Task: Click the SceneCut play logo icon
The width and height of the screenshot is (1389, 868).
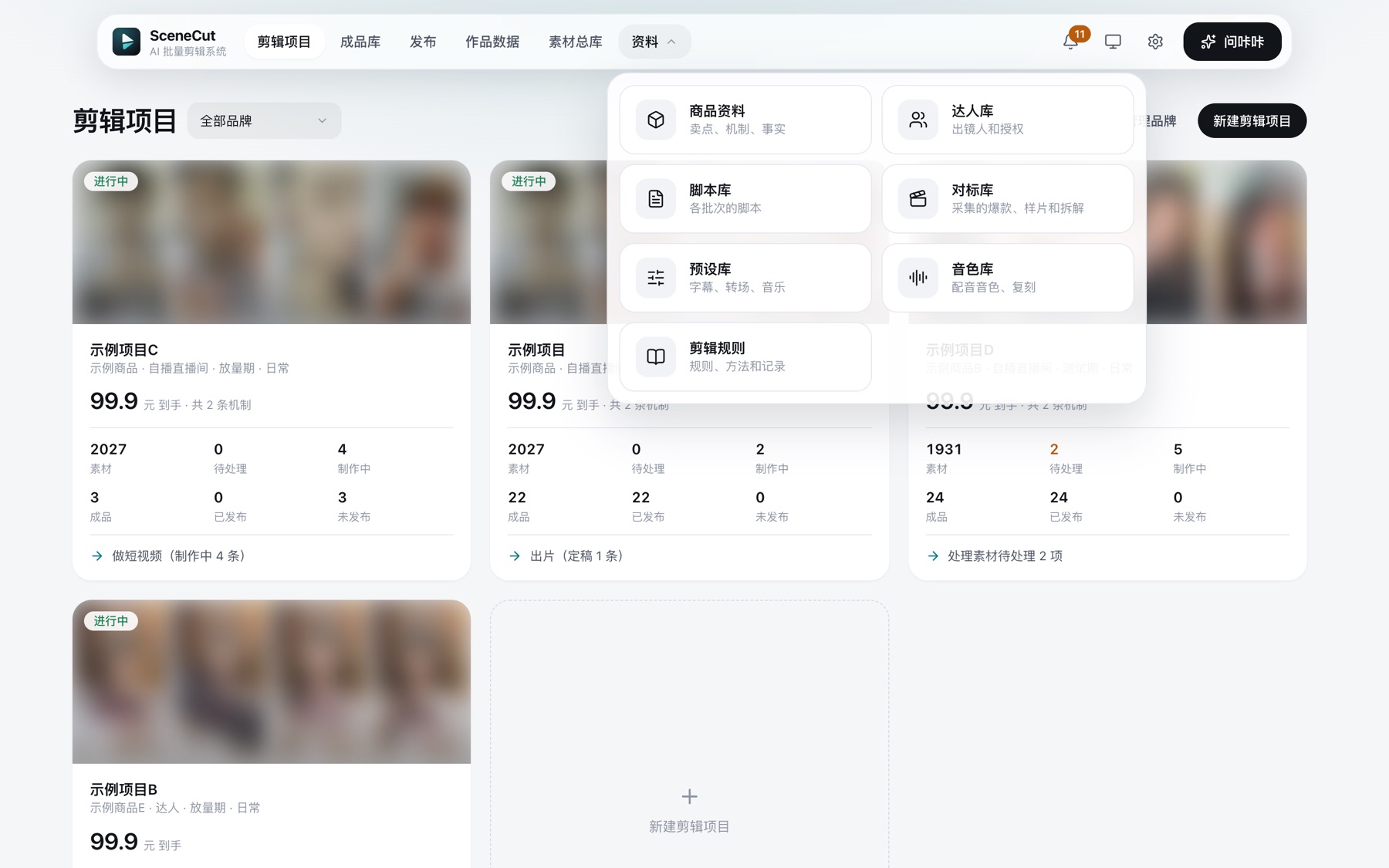Action: tap(127, 42)
